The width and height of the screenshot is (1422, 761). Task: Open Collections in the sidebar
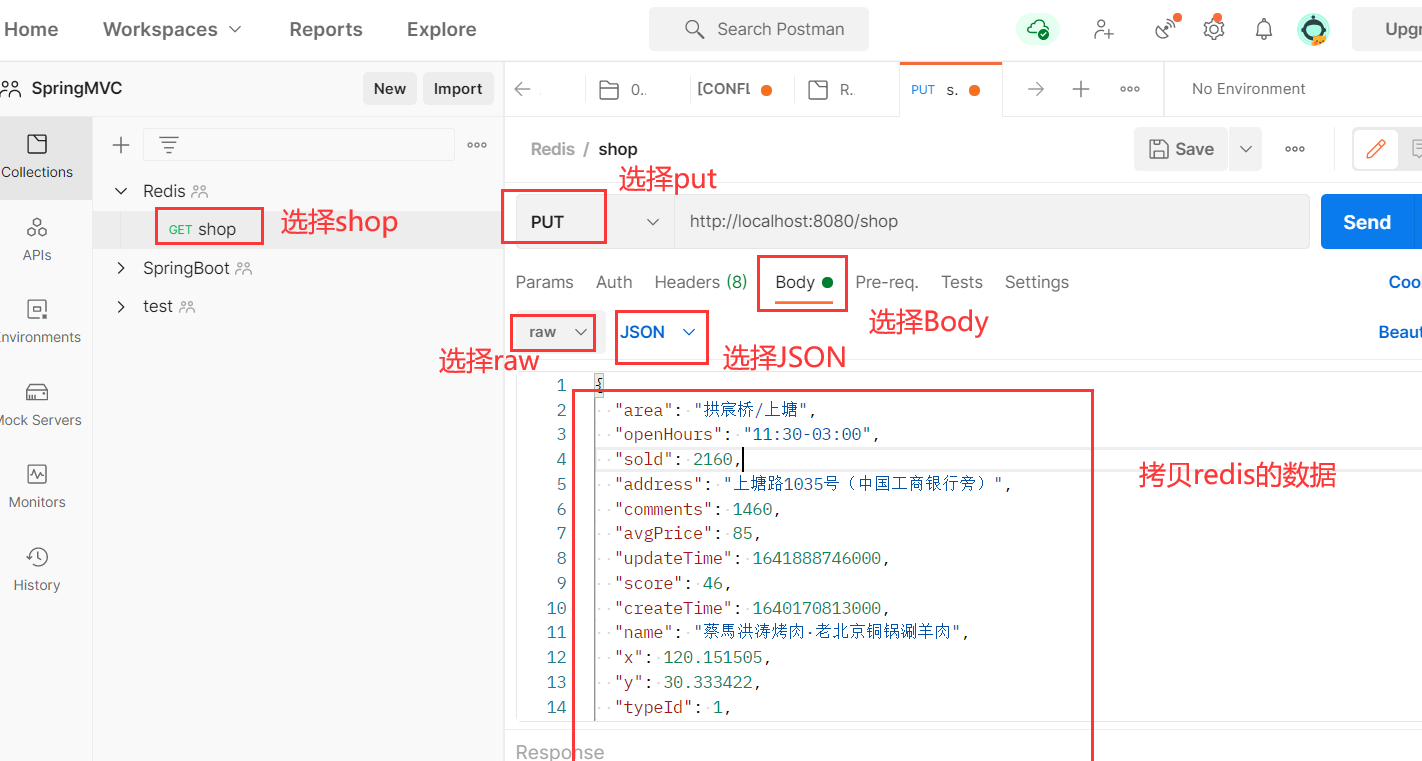pyautogui.click(x=37, y=156)
